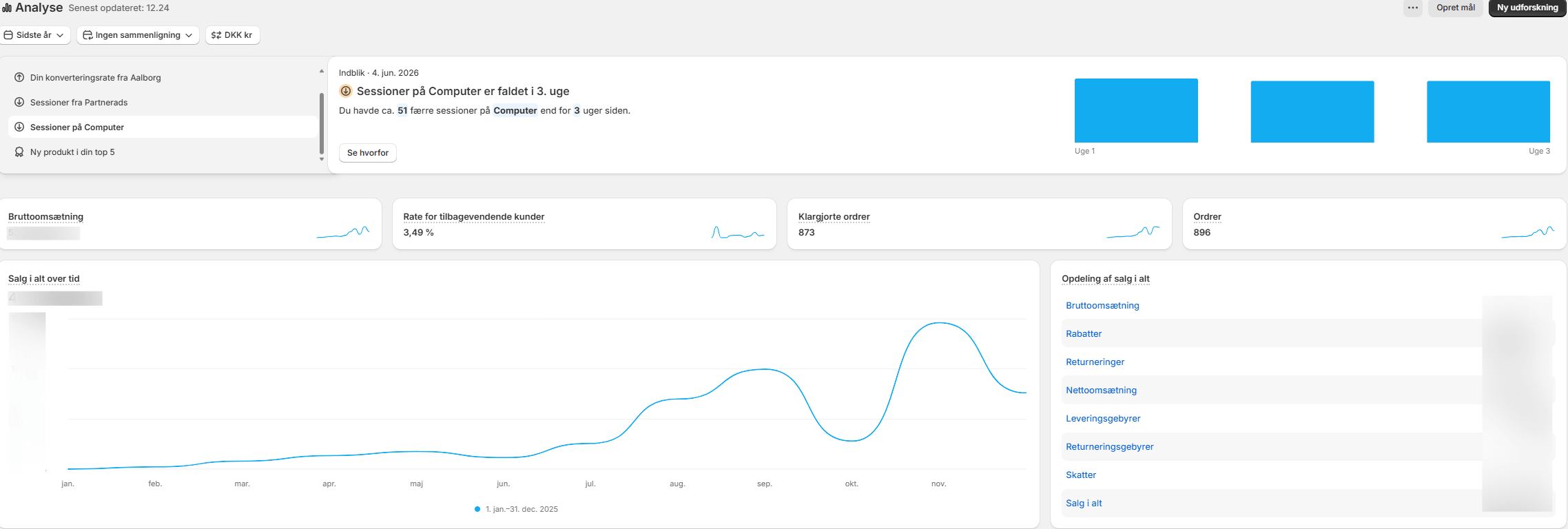
Task: Open the three-dots more actions menu
Action: tap(1413, 8)
